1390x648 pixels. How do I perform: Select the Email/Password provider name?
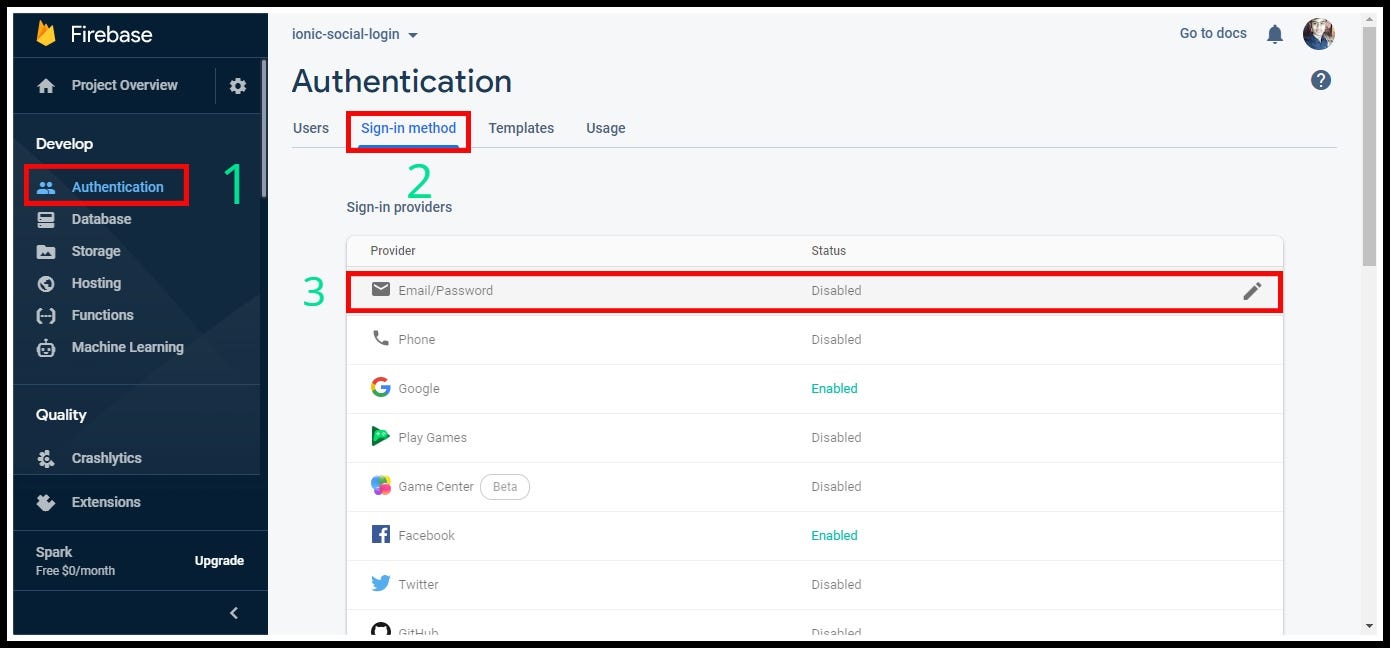(x=445, y=290)
